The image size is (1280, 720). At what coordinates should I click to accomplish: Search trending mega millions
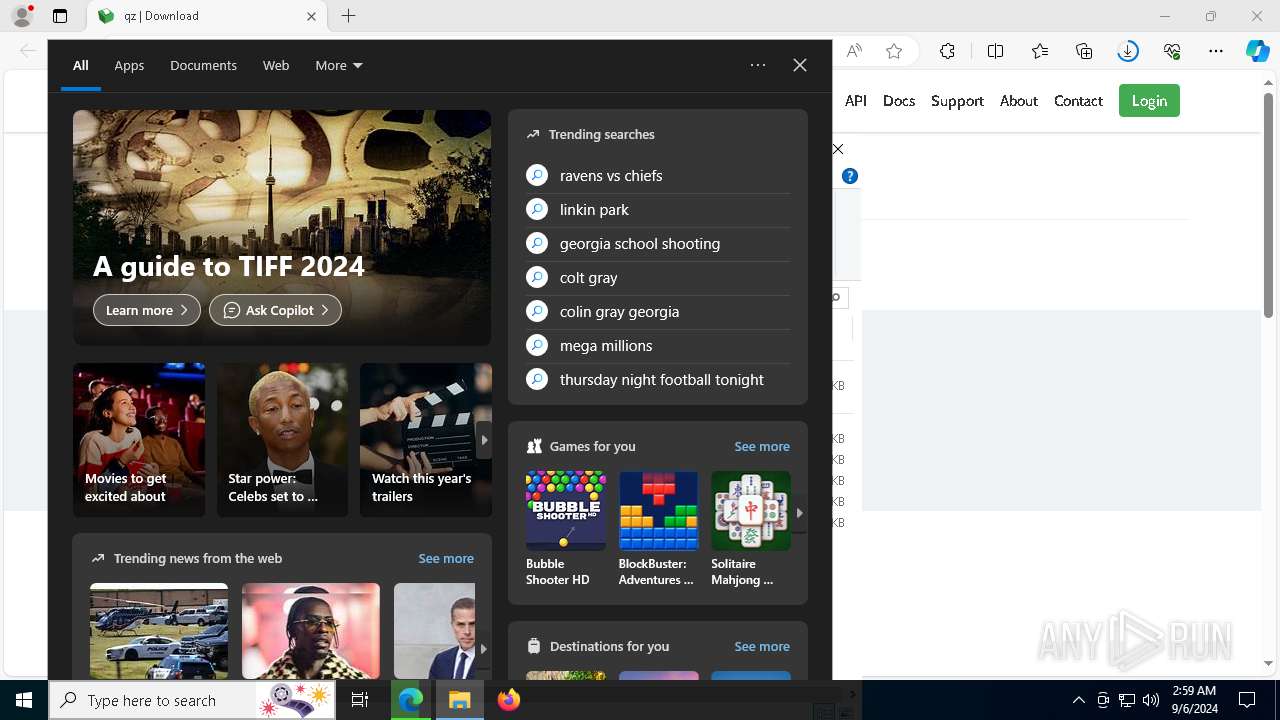(x=658, y=345)
